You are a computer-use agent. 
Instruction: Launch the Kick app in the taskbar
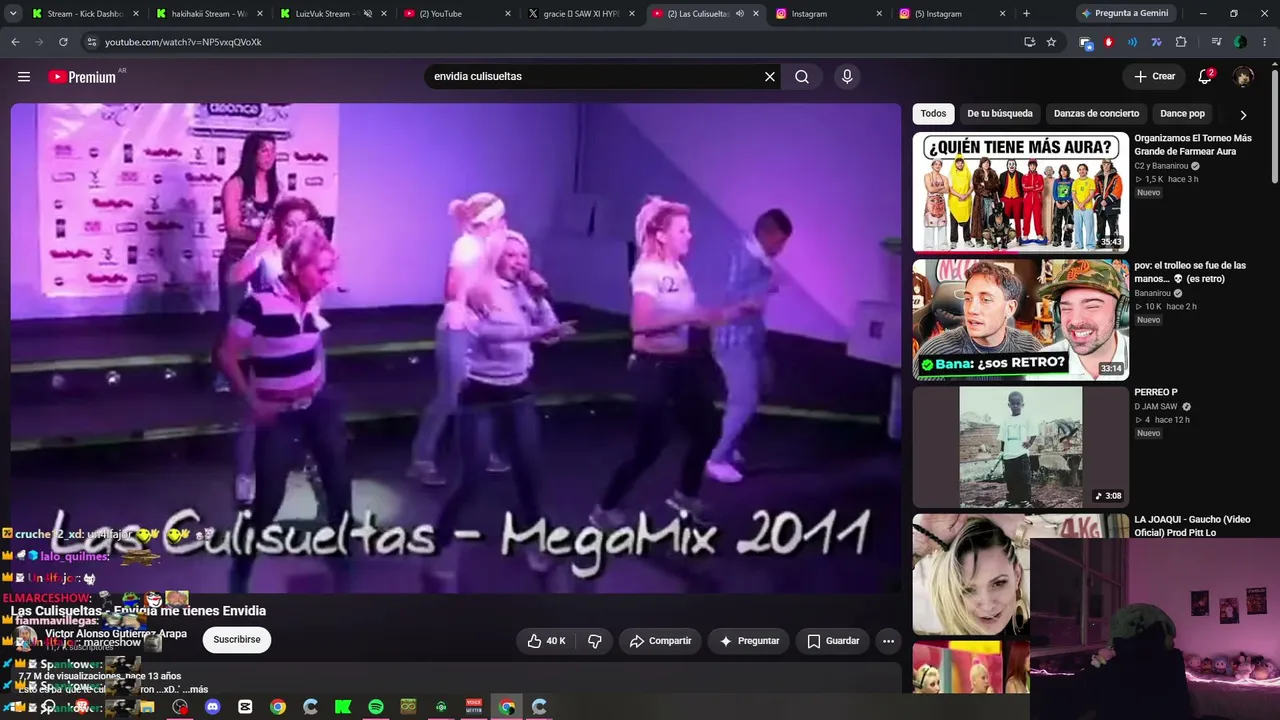[x=343, y=707]
